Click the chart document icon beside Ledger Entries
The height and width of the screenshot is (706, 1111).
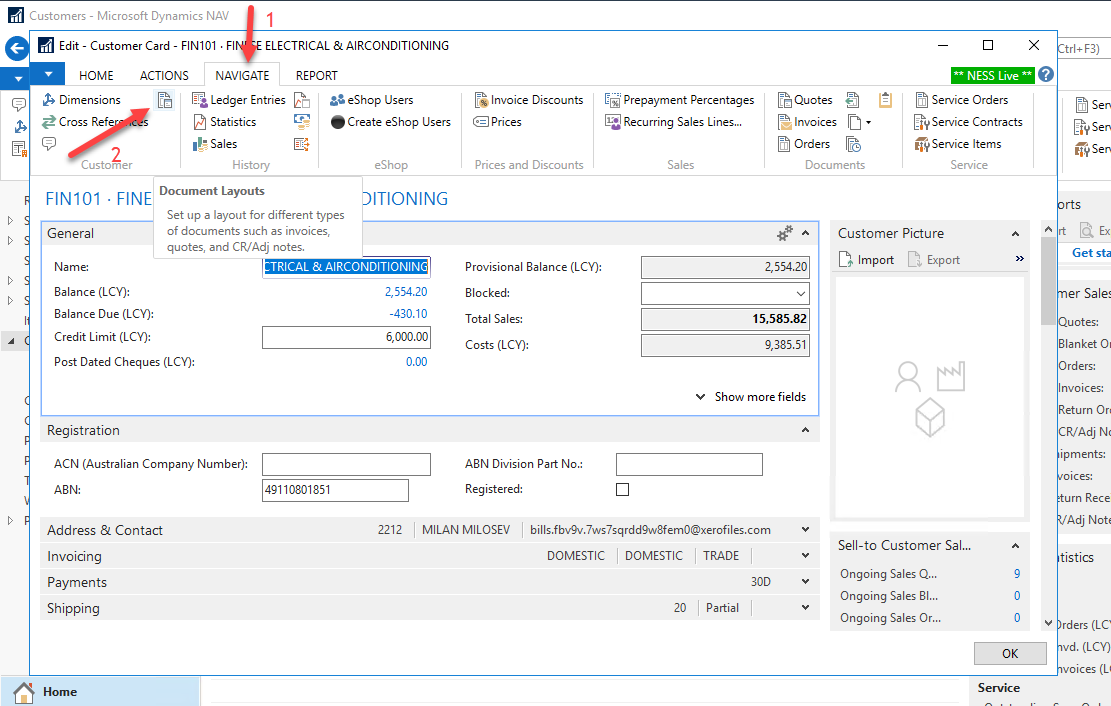302,100
